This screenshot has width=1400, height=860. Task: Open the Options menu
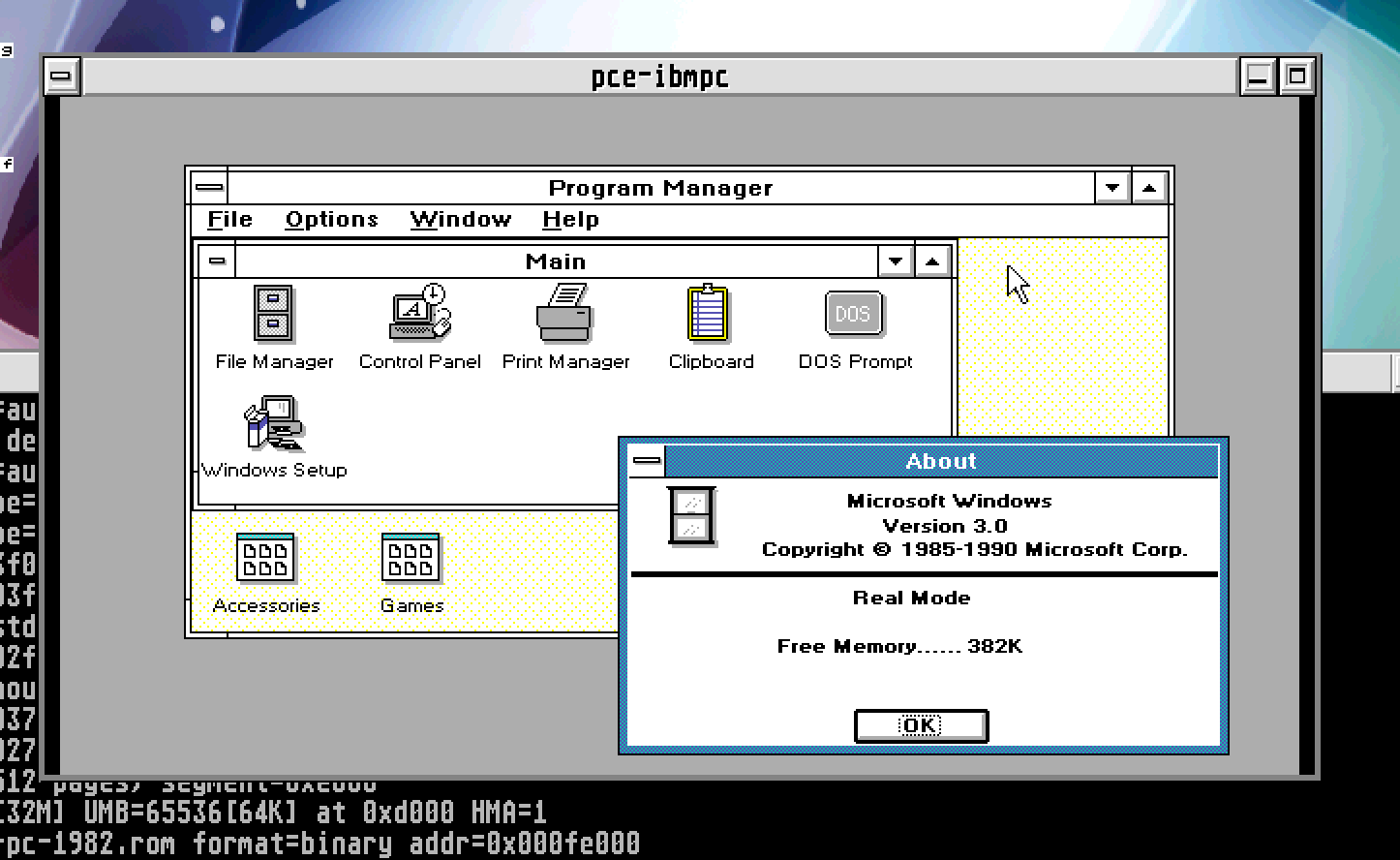tap(331, 220)
